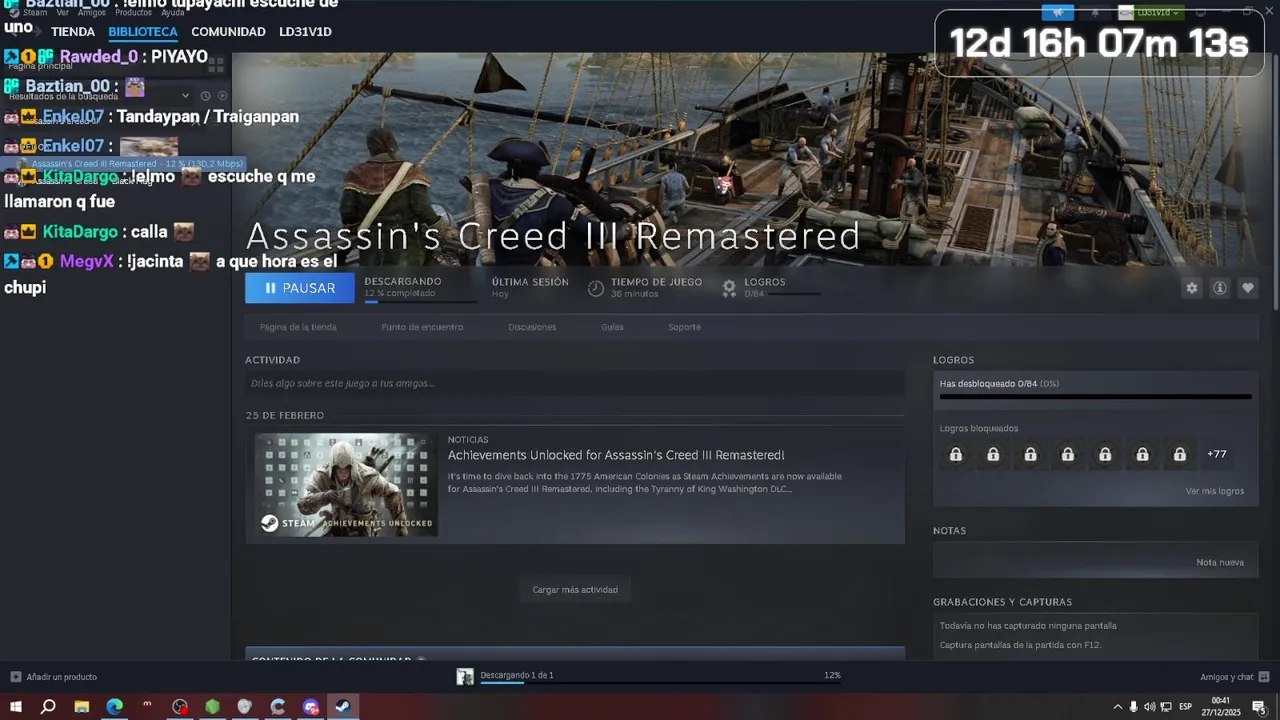Open Windows Start menu

click(x=16, y=707)
